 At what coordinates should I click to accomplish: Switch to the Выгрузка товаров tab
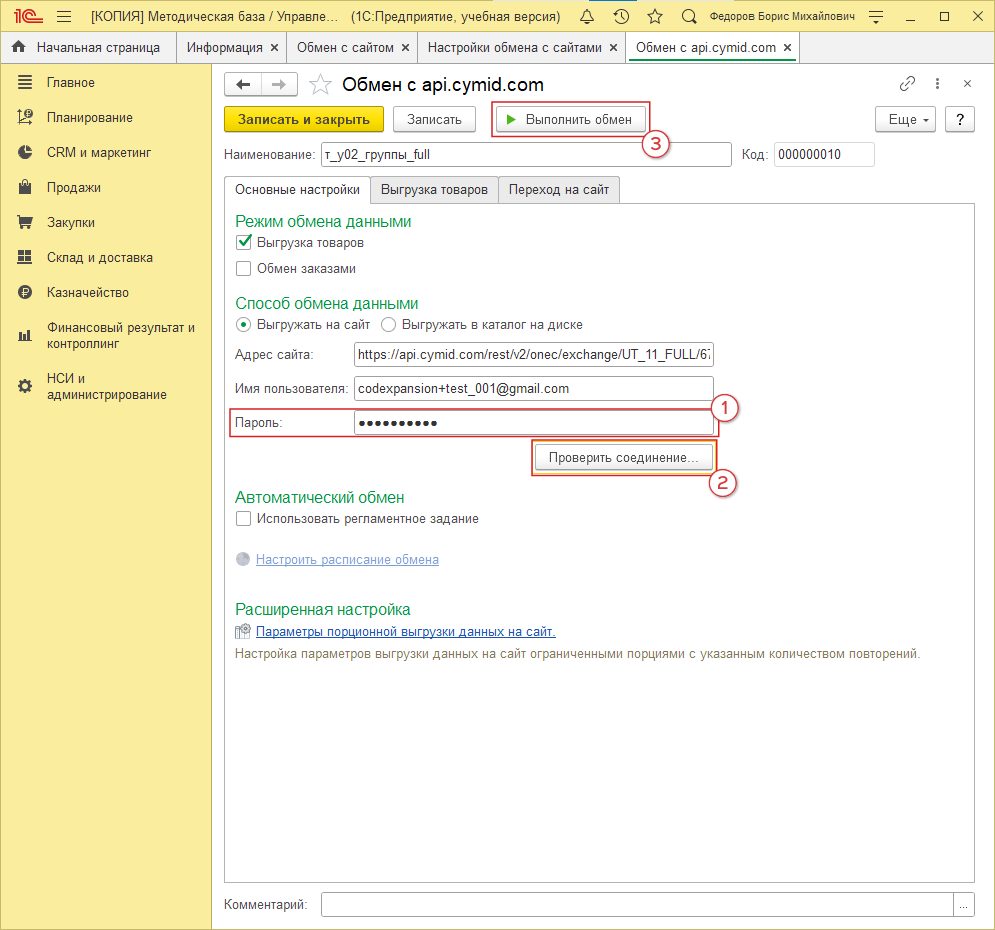coord(434,189)
